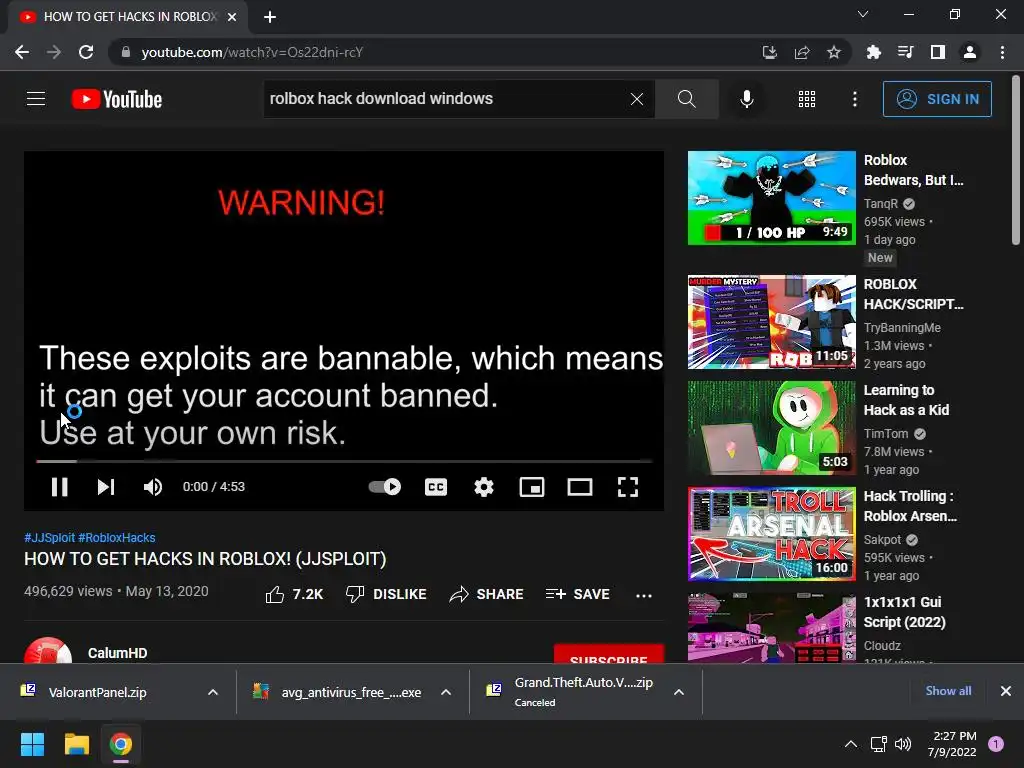This screenshot has height=768, width=1024.
Task: Clear the search box text
Action: [x=637, y=99]
